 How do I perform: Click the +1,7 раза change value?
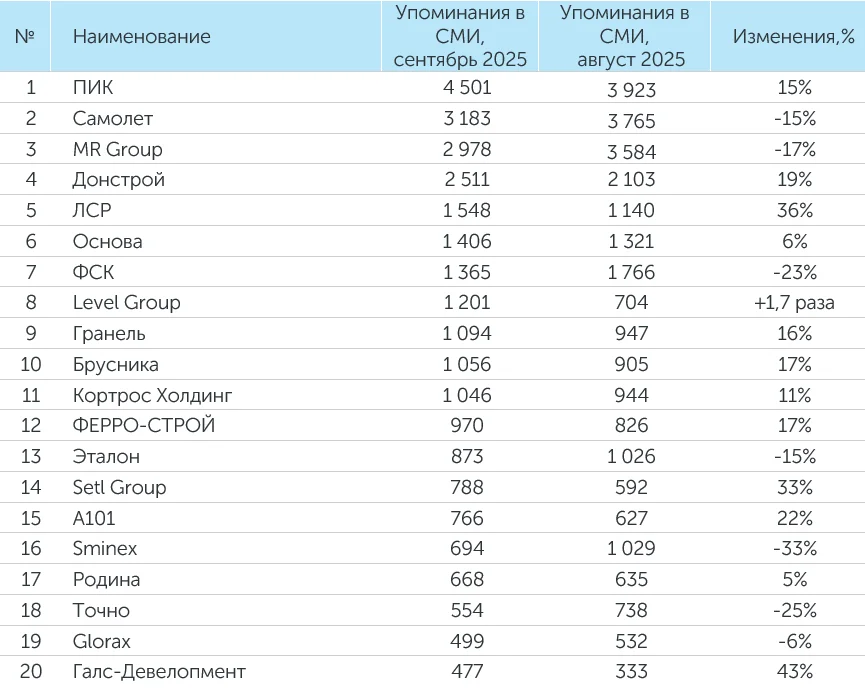(794, 303)
